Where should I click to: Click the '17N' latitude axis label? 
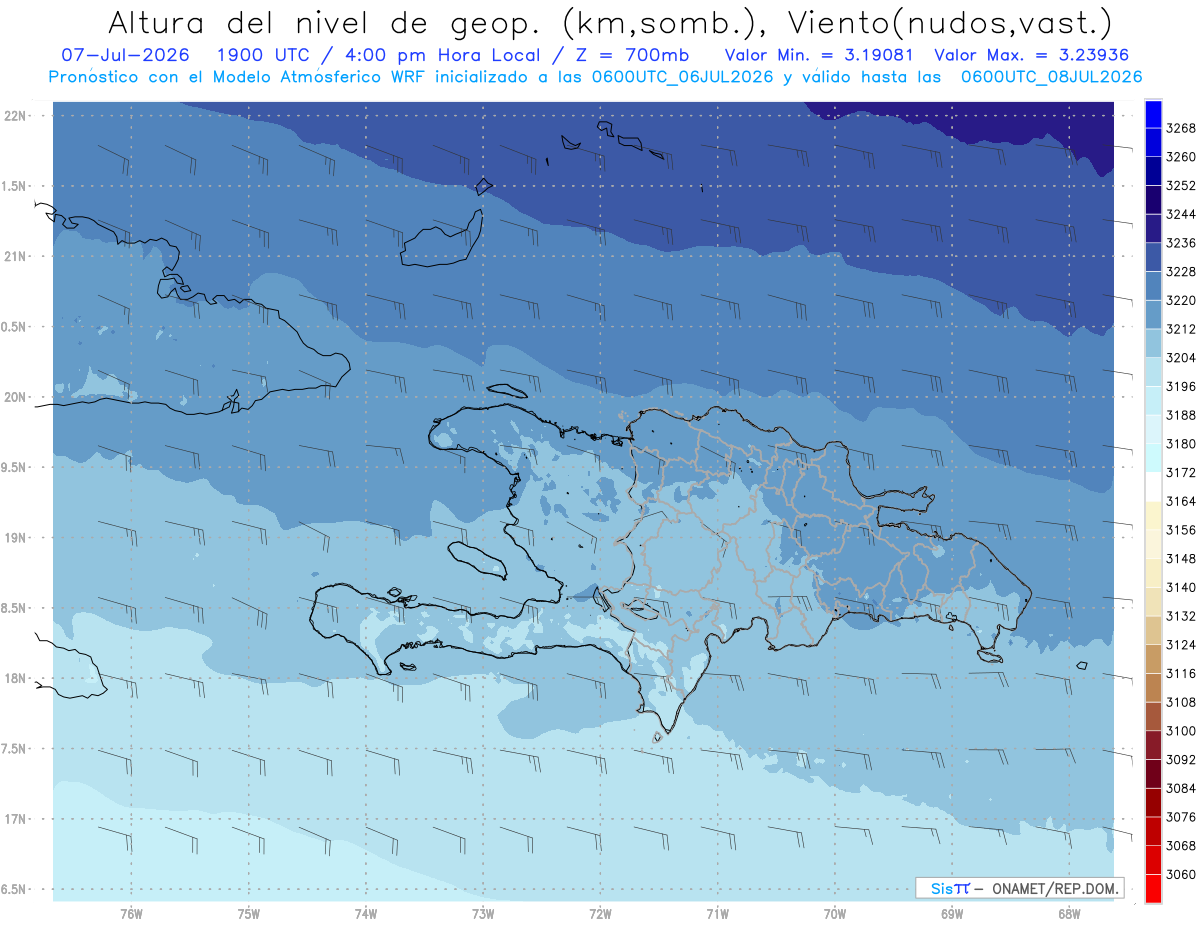(16, 819)
